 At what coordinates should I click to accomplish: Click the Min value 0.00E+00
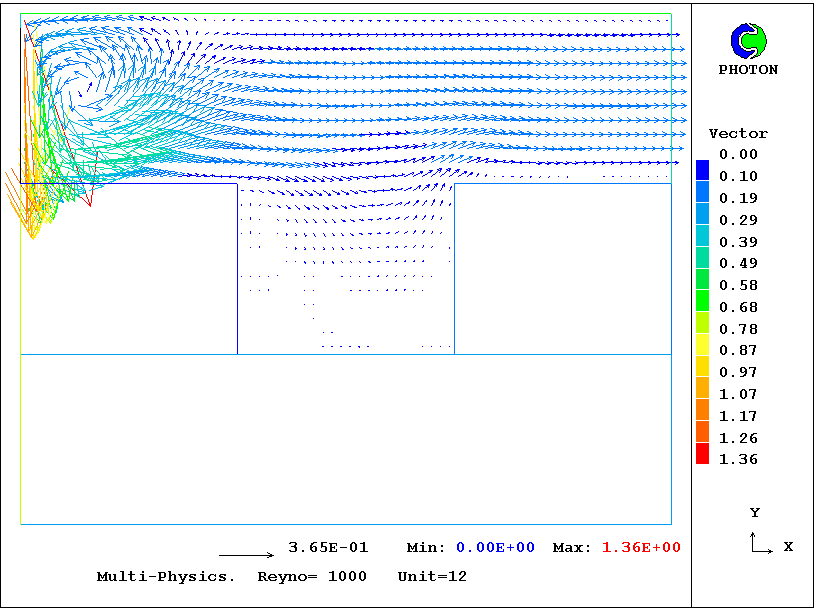(x=495, y=548)
